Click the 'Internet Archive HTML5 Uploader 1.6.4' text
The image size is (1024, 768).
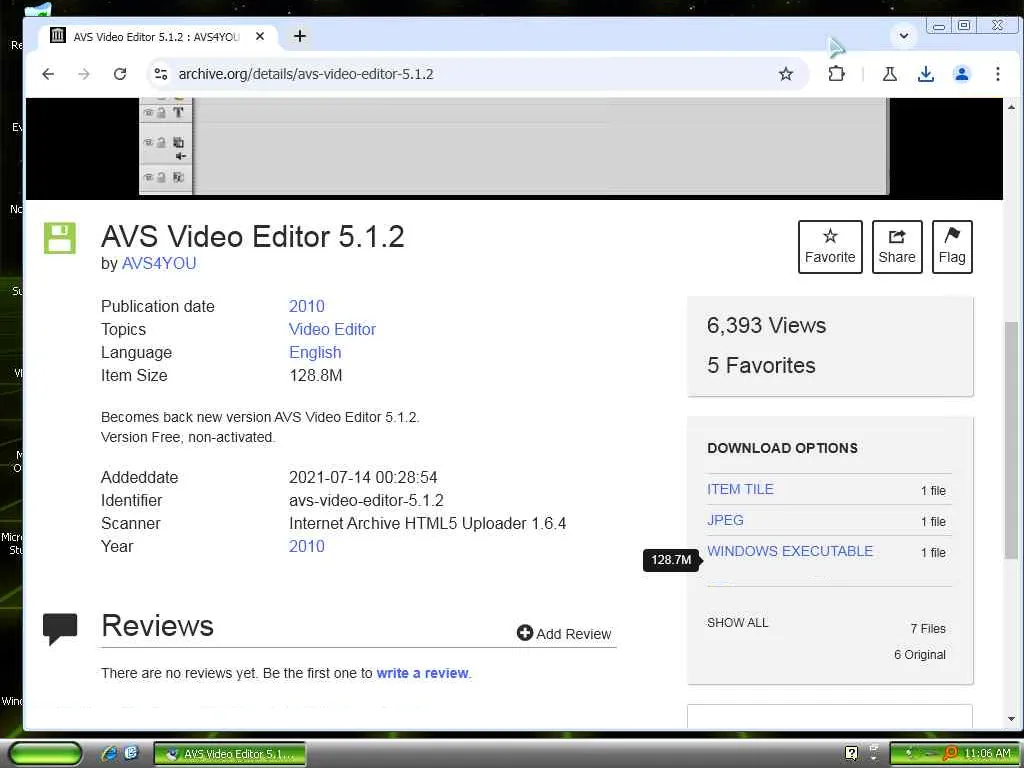pyautogui.click(x=427, y=523)
